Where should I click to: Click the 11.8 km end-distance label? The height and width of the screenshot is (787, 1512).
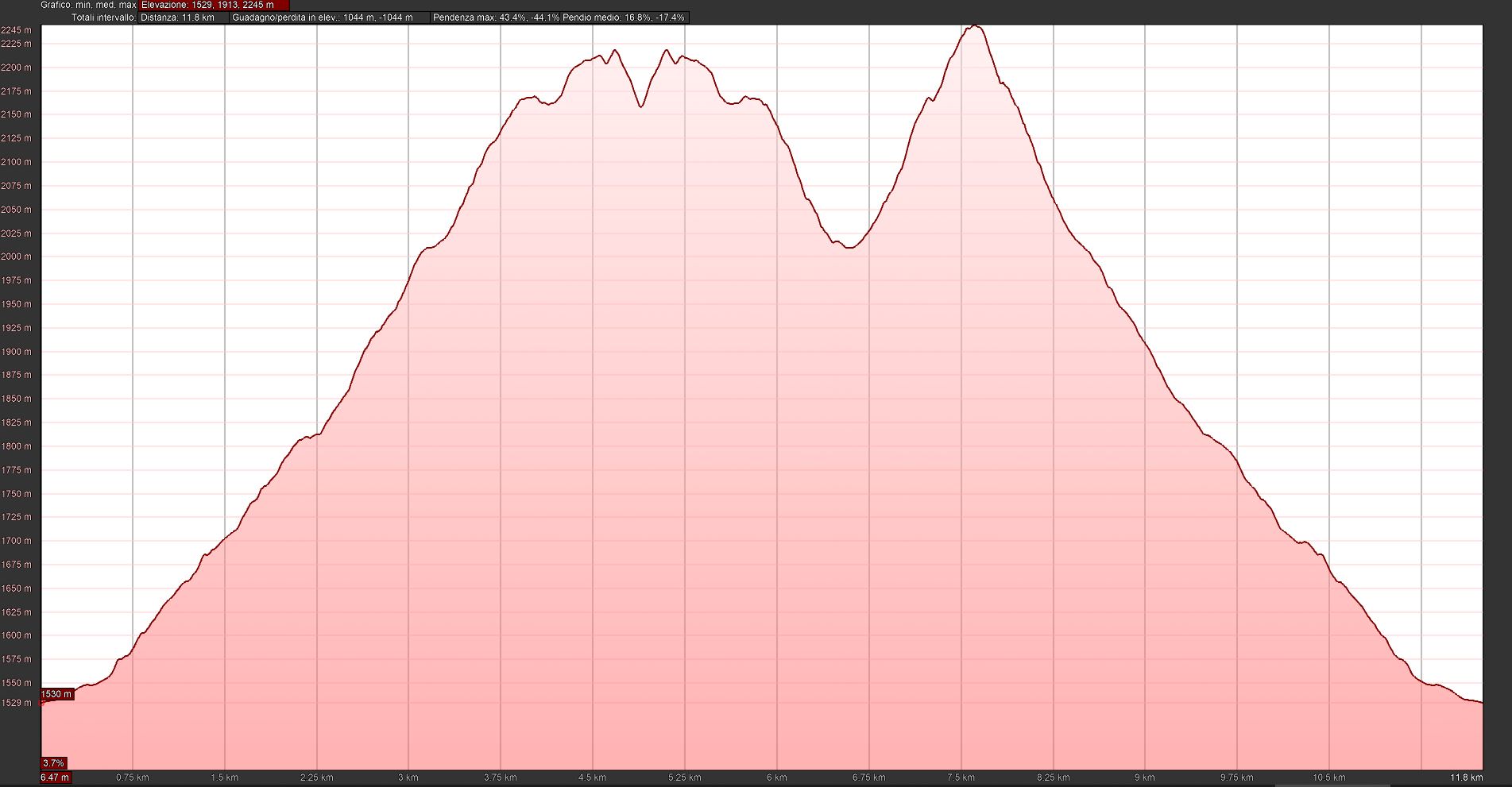click(x=1466, y=777)
